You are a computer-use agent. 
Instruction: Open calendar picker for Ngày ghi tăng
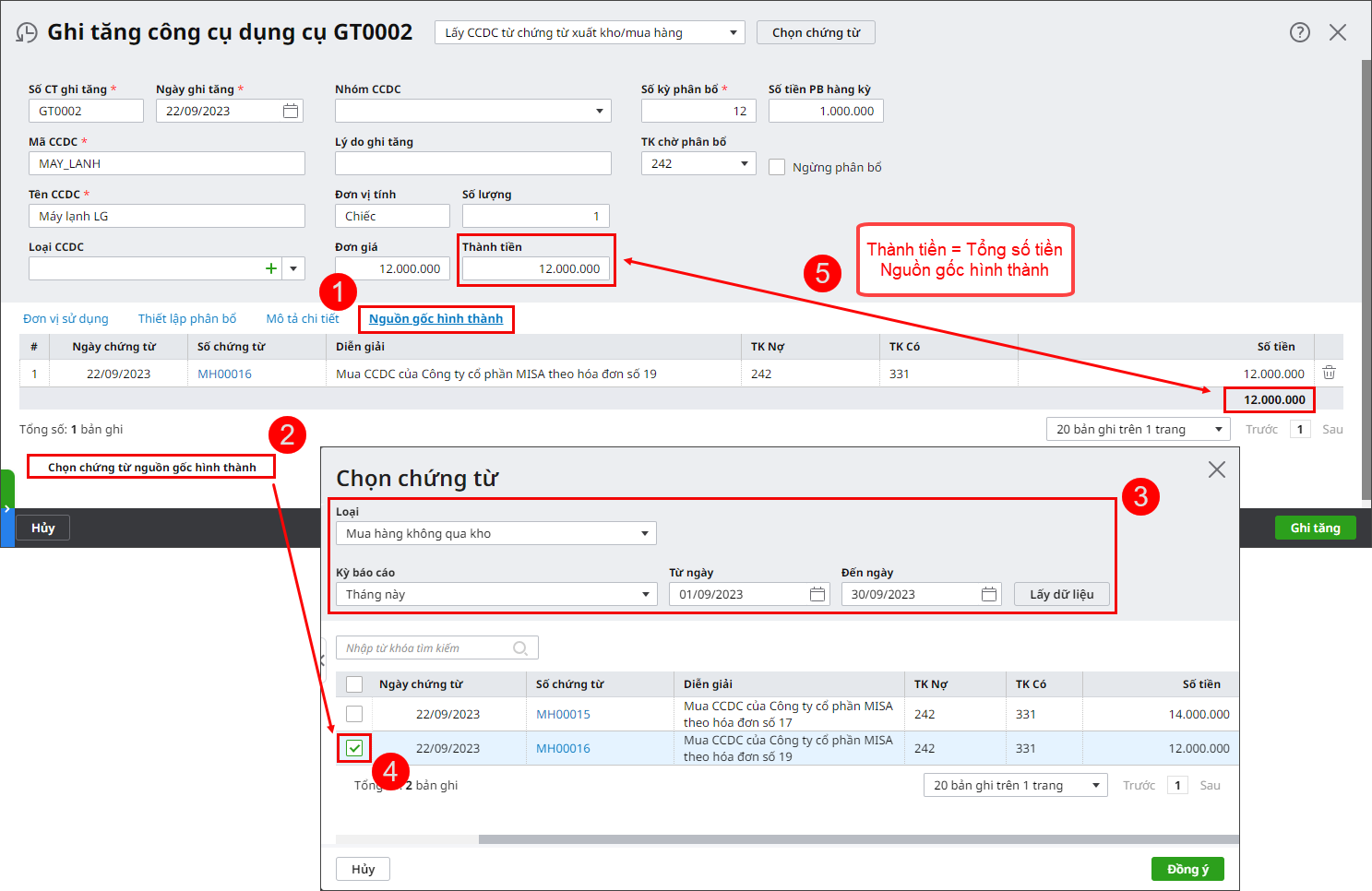(291, 112)
